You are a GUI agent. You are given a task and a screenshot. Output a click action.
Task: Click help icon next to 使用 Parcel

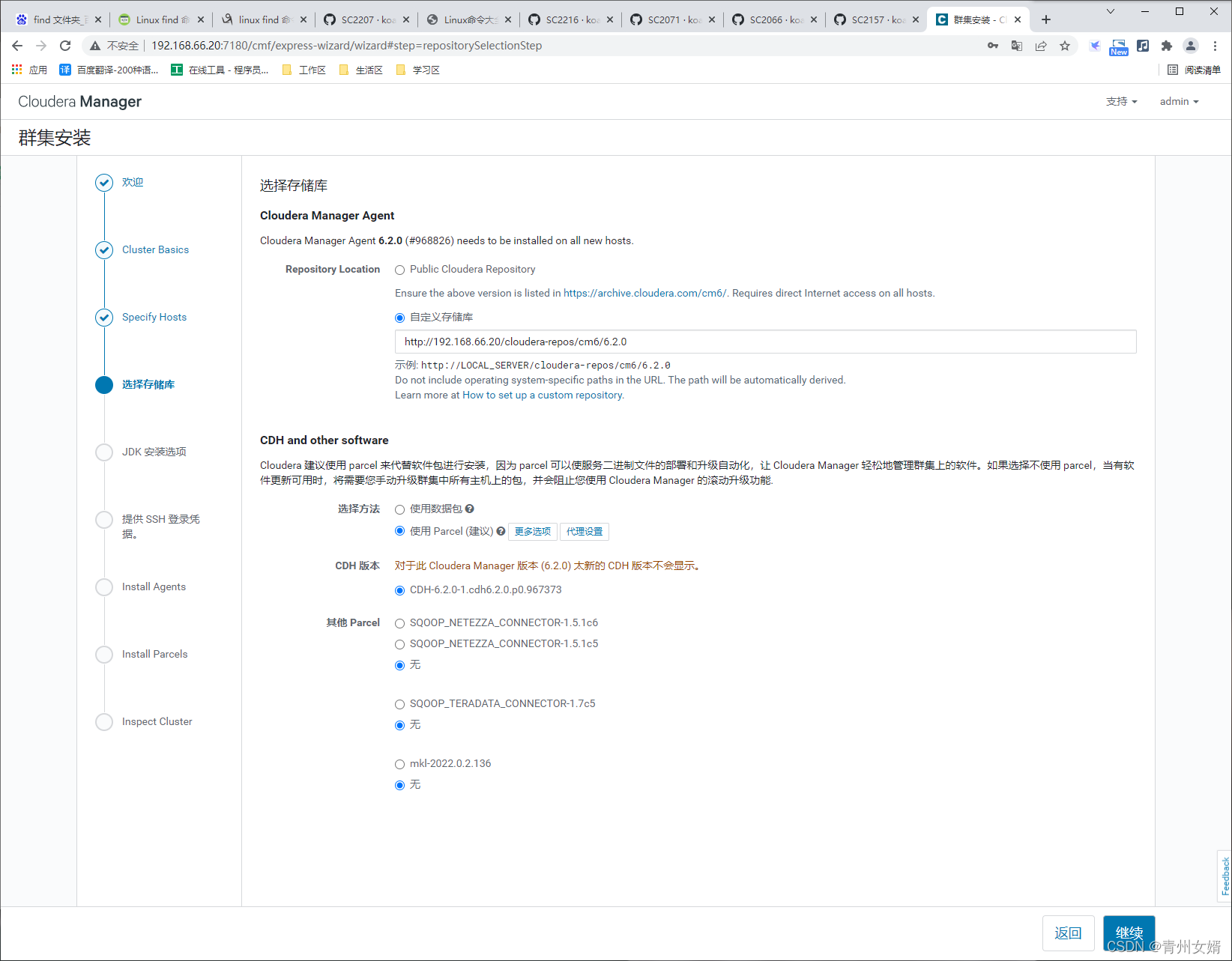click(x=501, y=531)
